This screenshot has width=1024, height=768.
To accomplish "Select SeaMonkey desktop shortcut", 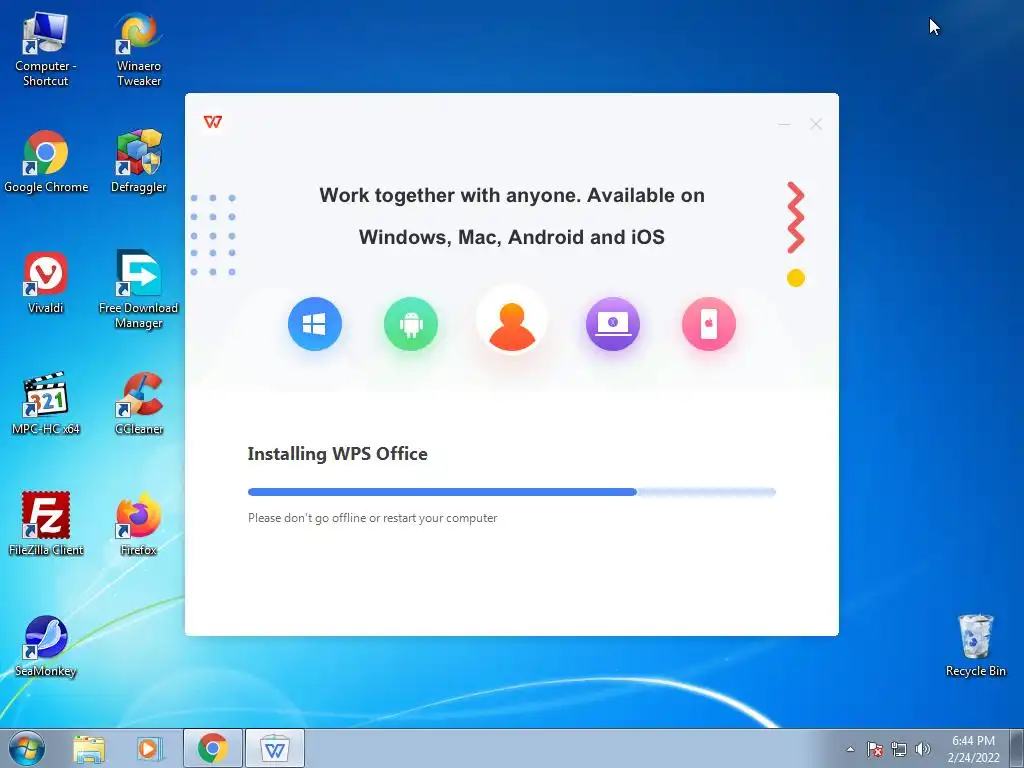I will coord(46,645).
